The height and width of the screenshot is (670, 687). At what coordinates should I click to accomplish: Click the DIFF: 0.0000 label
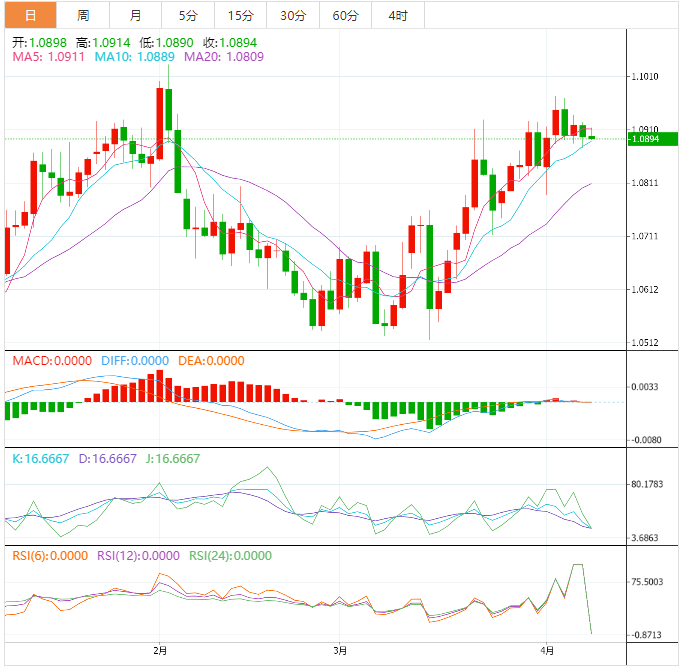(135, 361)
